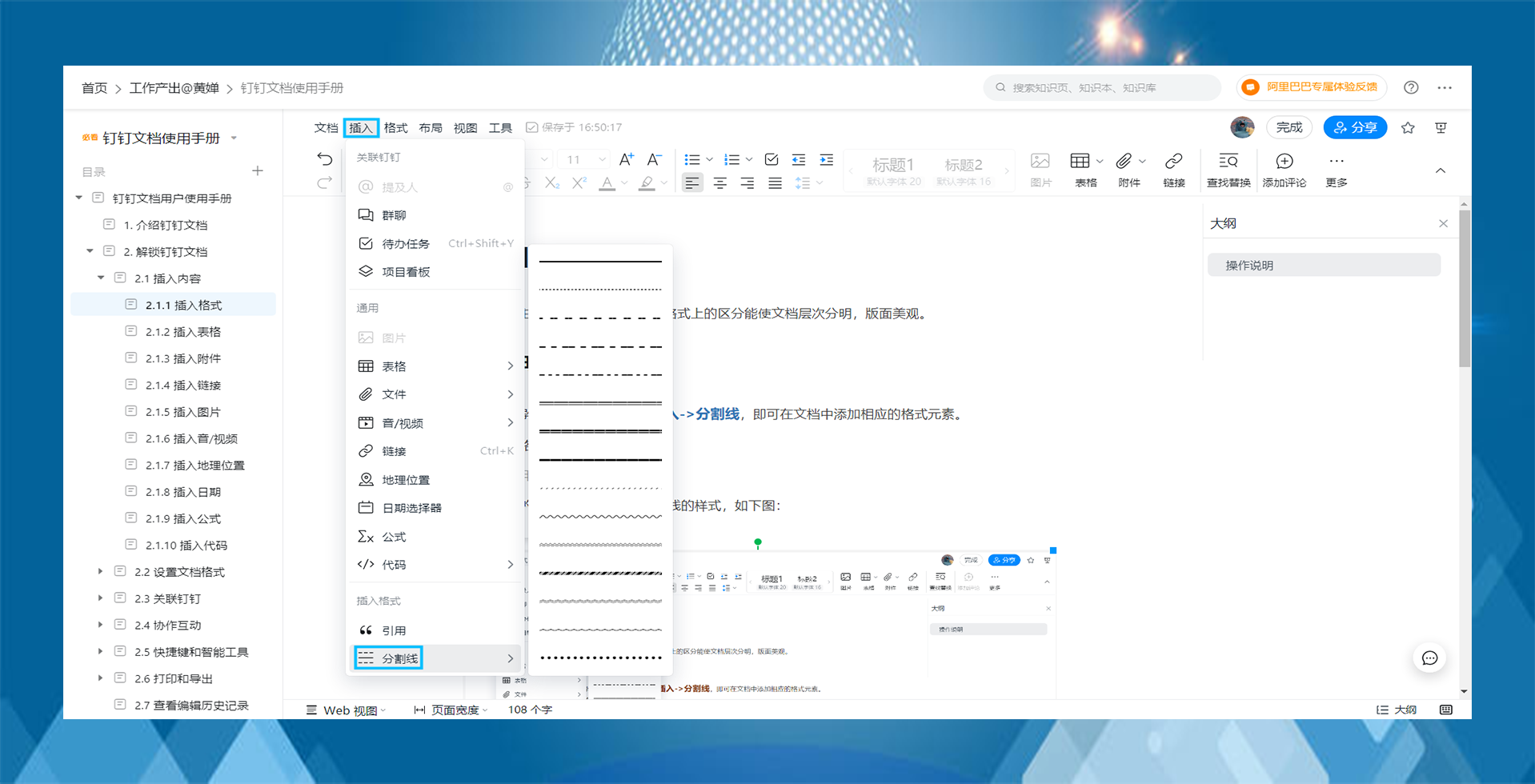Screen dimensions: 1535x784
Task: Select the 工具 menu item
Action: click(500, 127)
